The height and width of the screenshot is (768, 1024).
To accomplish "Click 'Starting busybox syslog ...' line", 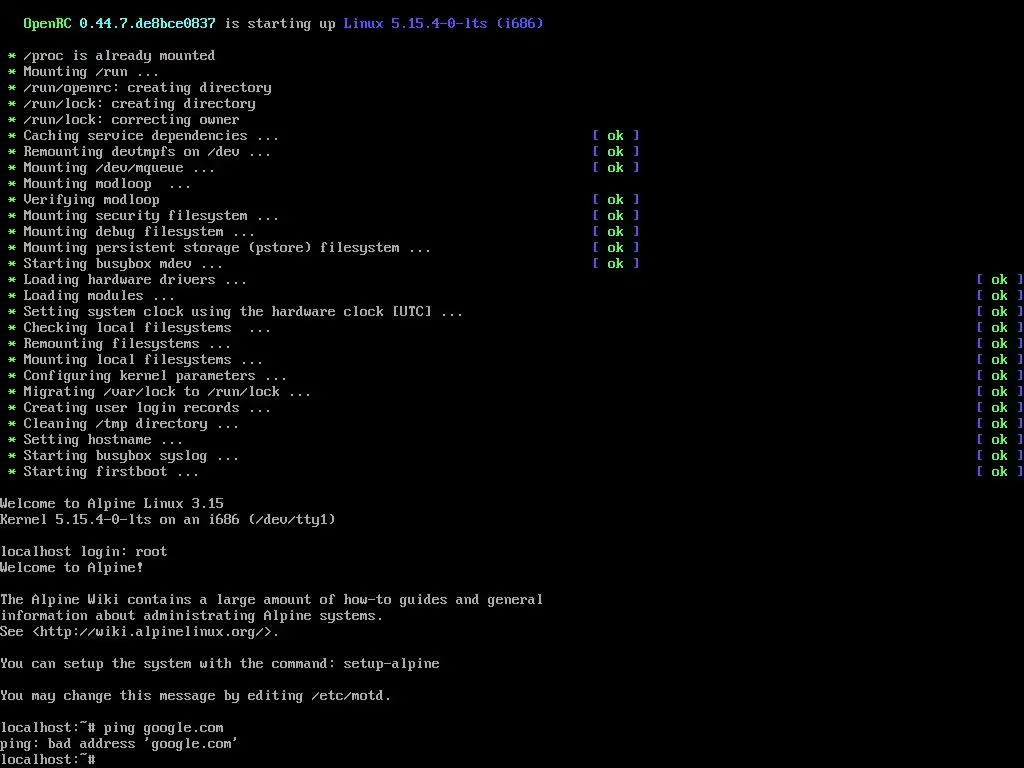I will (x=131, y=456).
